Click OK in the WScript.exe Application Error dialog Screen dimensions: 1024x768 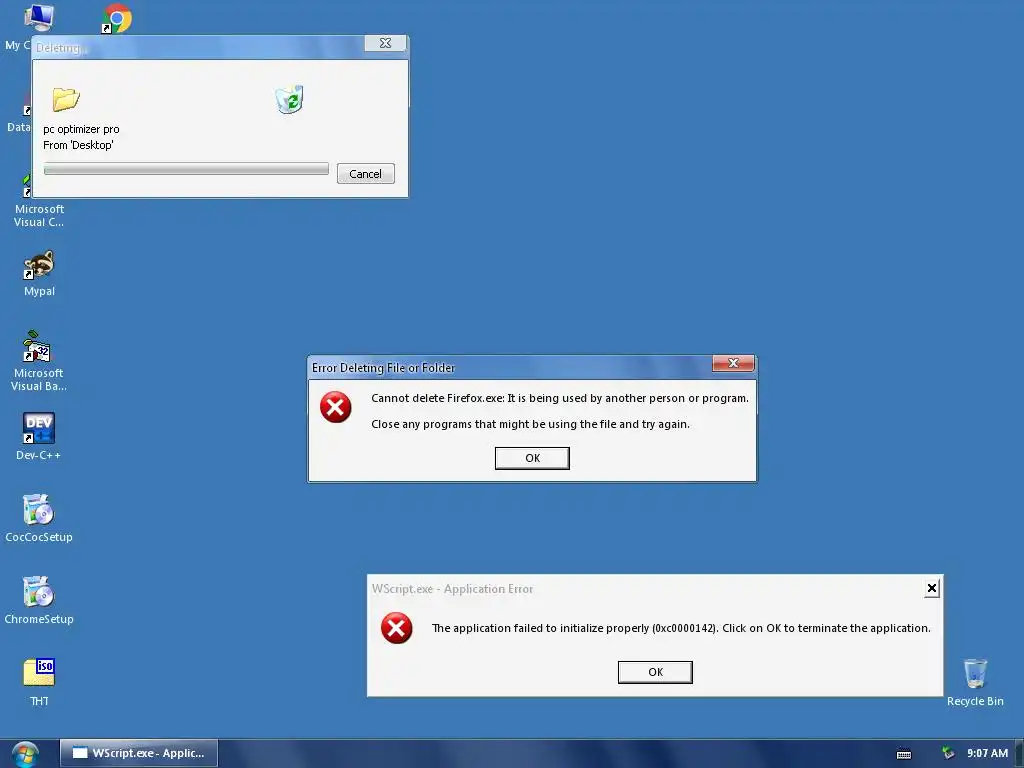tap(655, 672)
